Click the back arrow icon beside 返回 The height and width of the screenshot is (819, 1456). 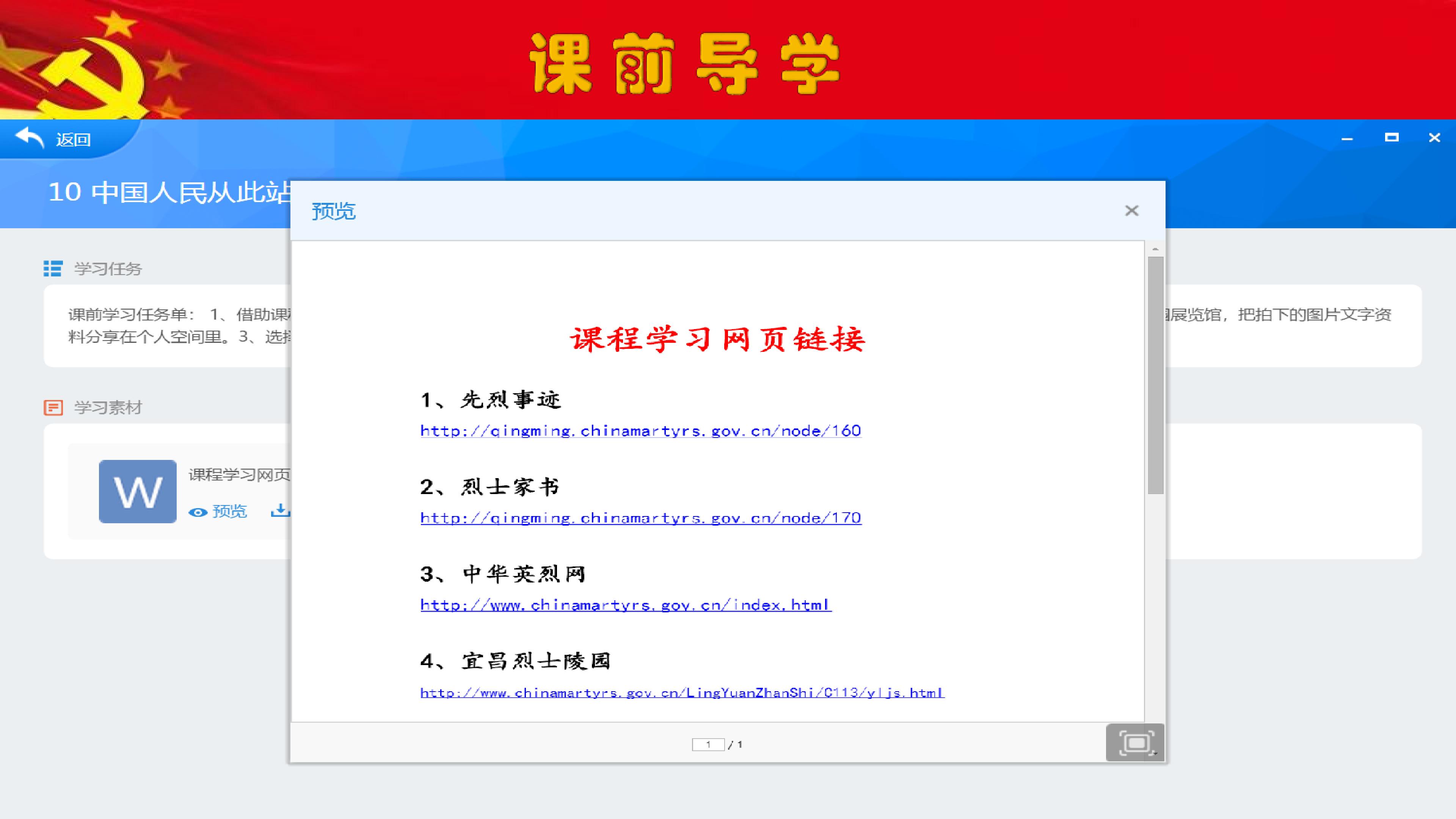point(30,137)
